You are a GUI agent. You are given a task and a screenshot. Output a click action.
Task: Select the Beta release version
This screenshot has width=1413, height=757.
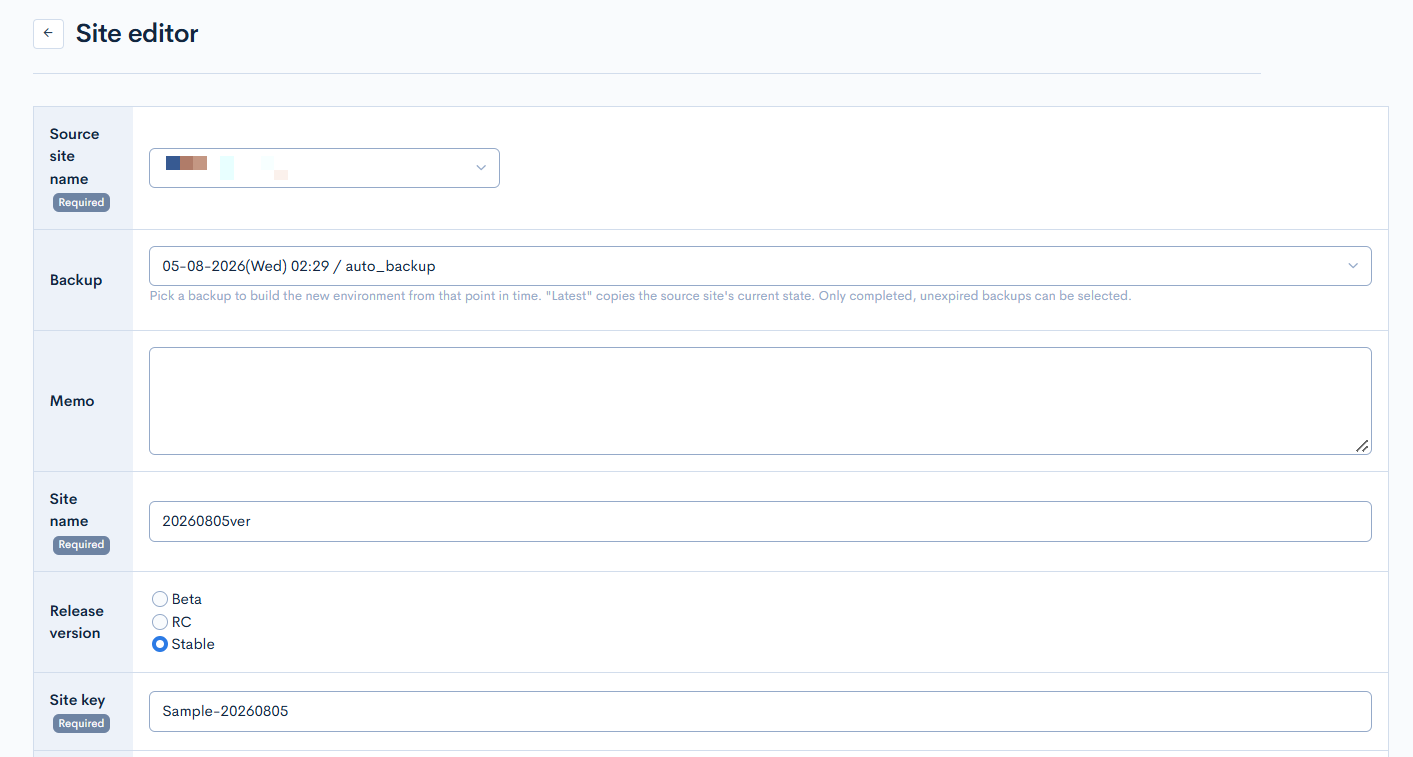[x=160, y=599]
